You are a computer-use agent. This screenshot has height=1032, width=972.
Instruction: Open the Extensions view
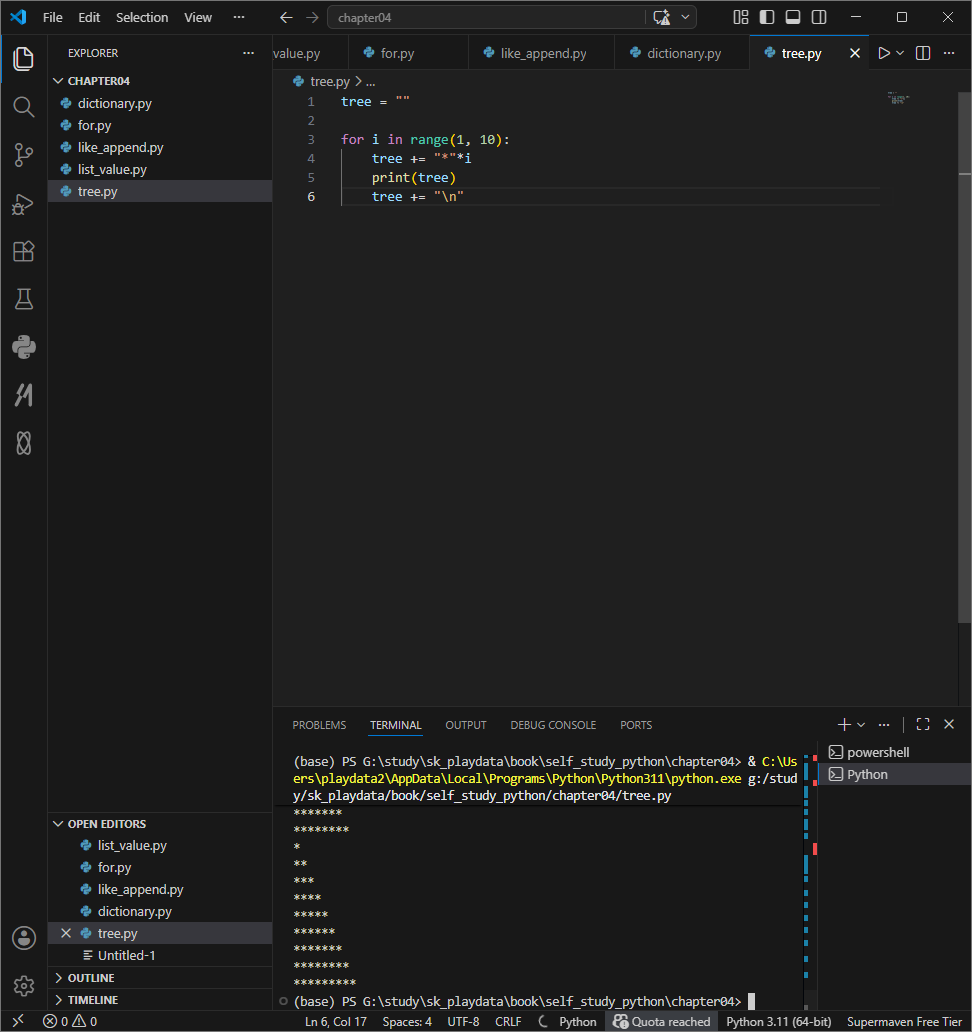[24, 251]
